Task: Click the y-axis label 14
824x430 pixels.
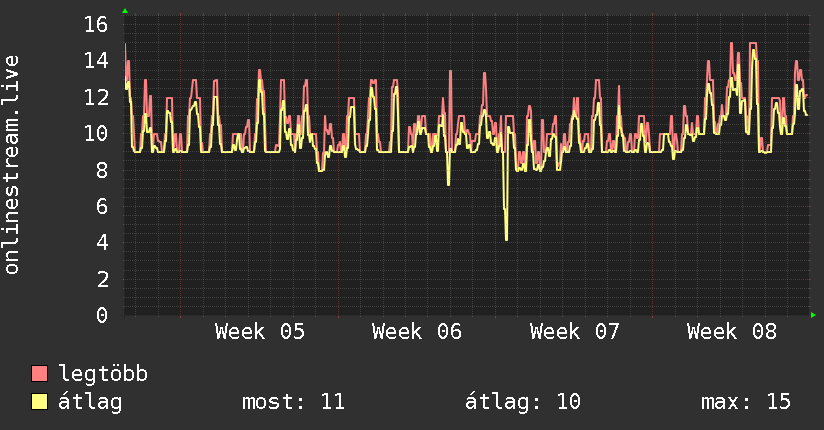Action: [x=96, y=61]
